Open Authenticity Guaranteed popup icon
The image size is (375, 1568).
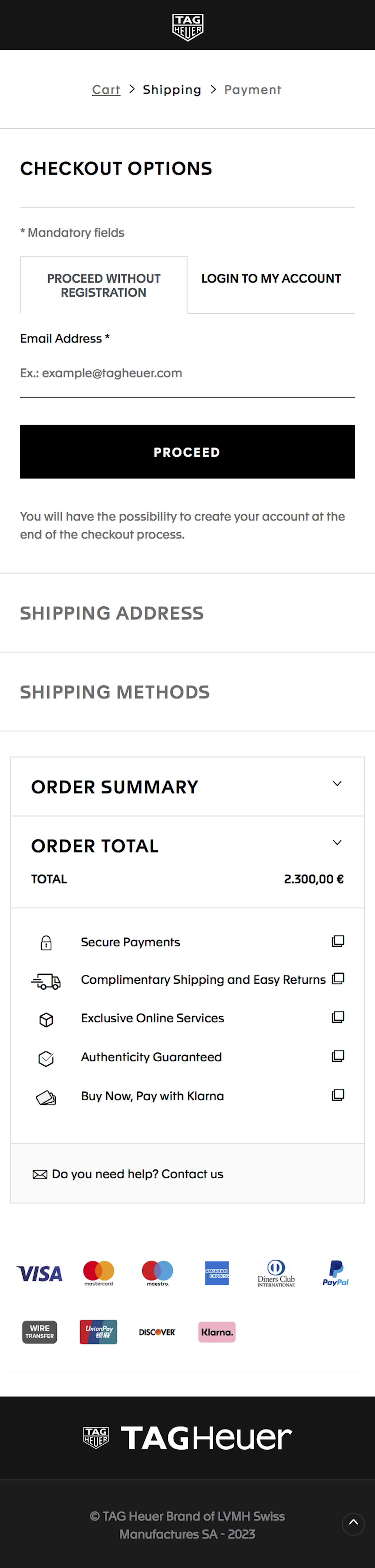(x=338, y=1056)
